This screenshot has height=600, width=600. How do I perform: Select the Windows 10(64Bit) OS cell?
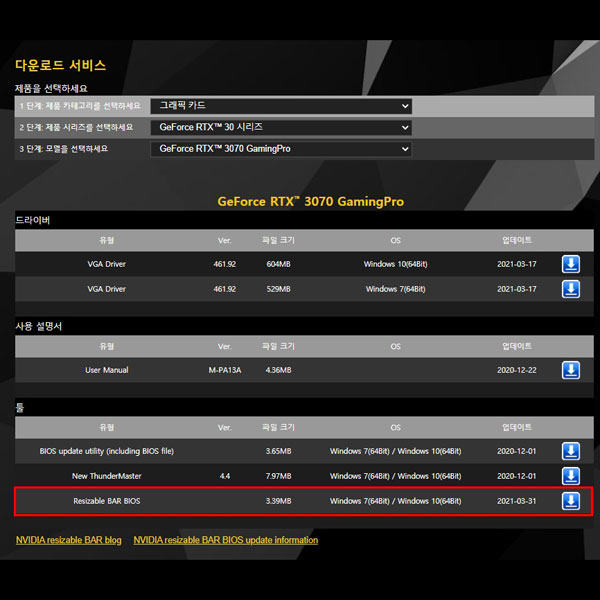pos(396,264)
